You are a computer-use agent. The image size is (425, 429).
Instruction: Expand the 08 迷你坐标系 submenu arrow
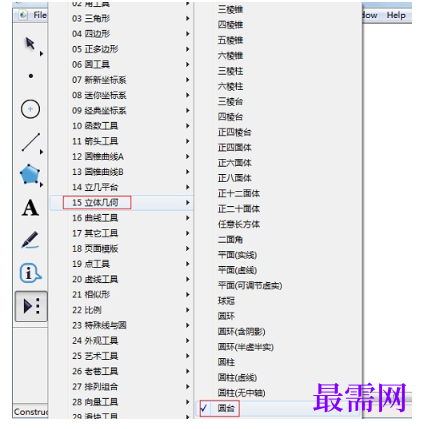point(188,95)
